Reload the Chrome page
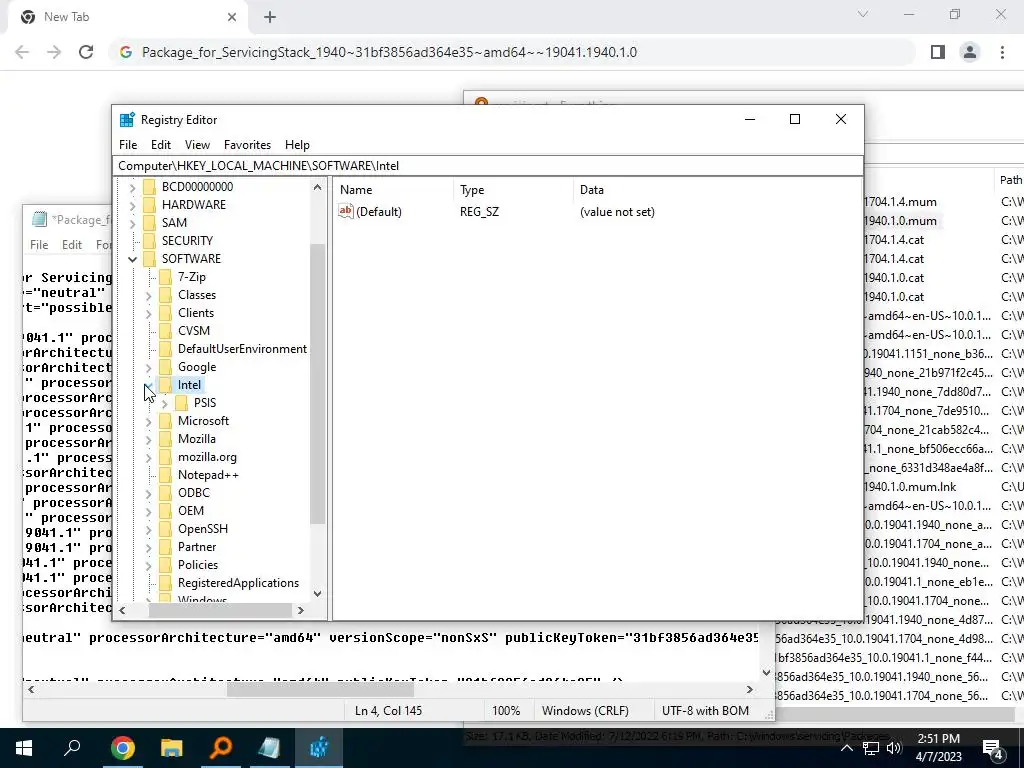 click(86, 52)
